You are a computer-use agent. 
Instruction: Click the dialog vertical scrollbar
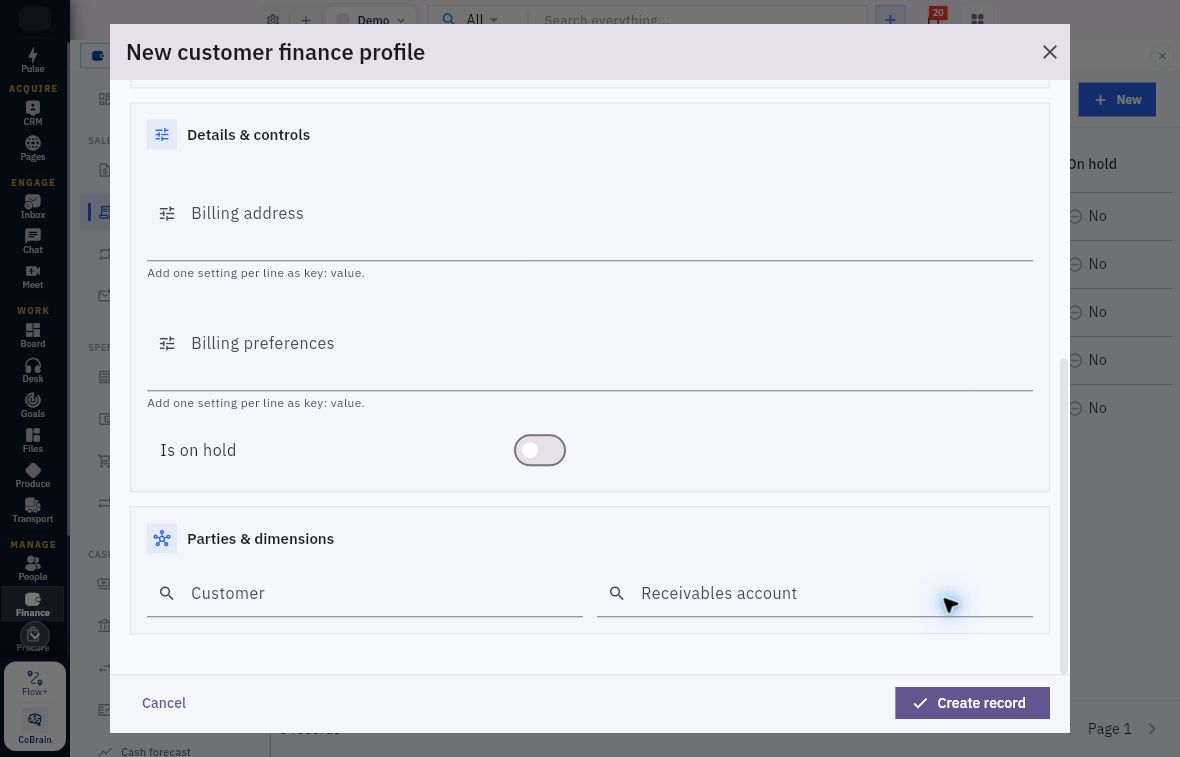pyautogui.click(x=1063, y=515)
